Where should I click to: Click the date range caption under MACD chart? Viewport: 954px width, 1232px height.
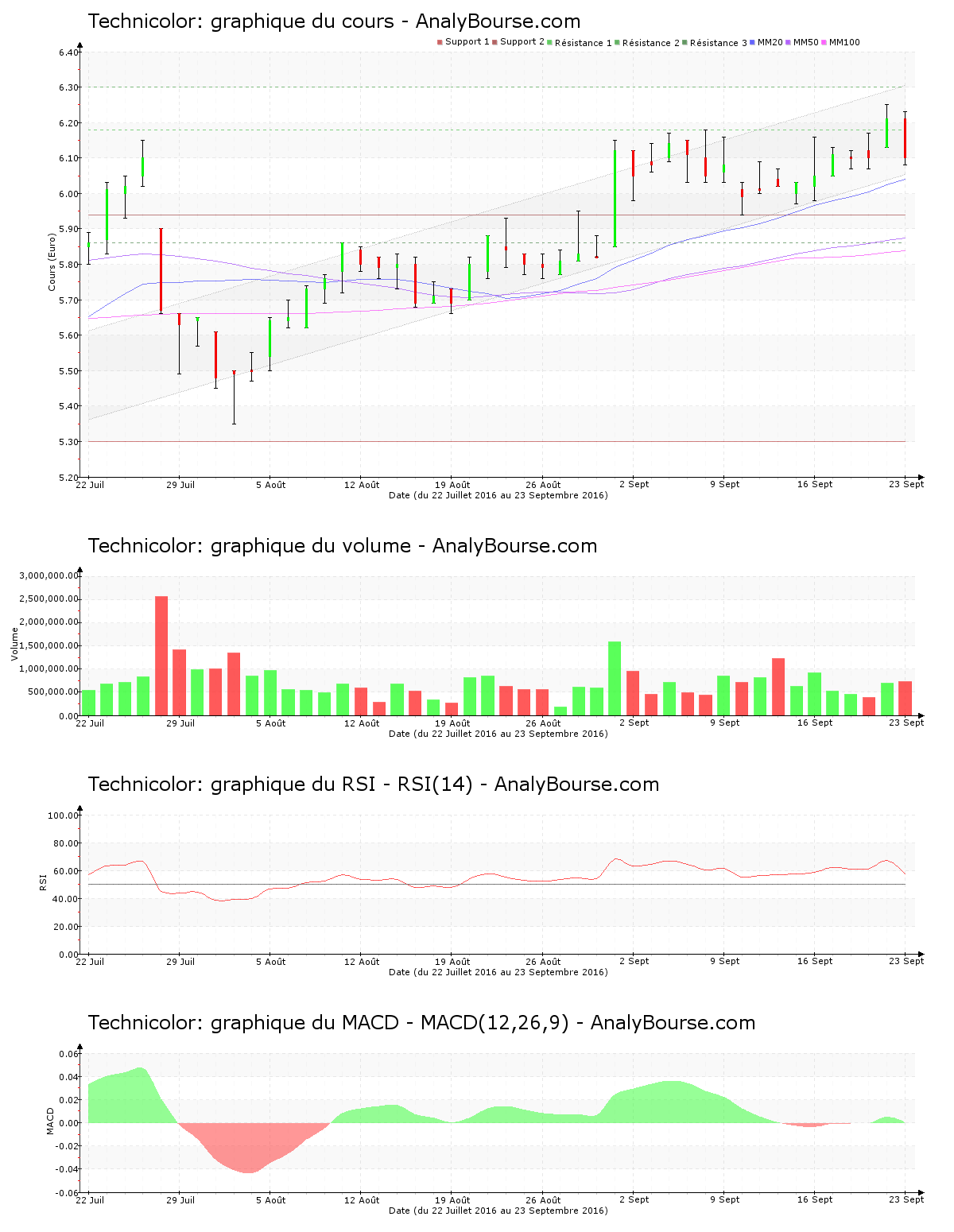498,1211
